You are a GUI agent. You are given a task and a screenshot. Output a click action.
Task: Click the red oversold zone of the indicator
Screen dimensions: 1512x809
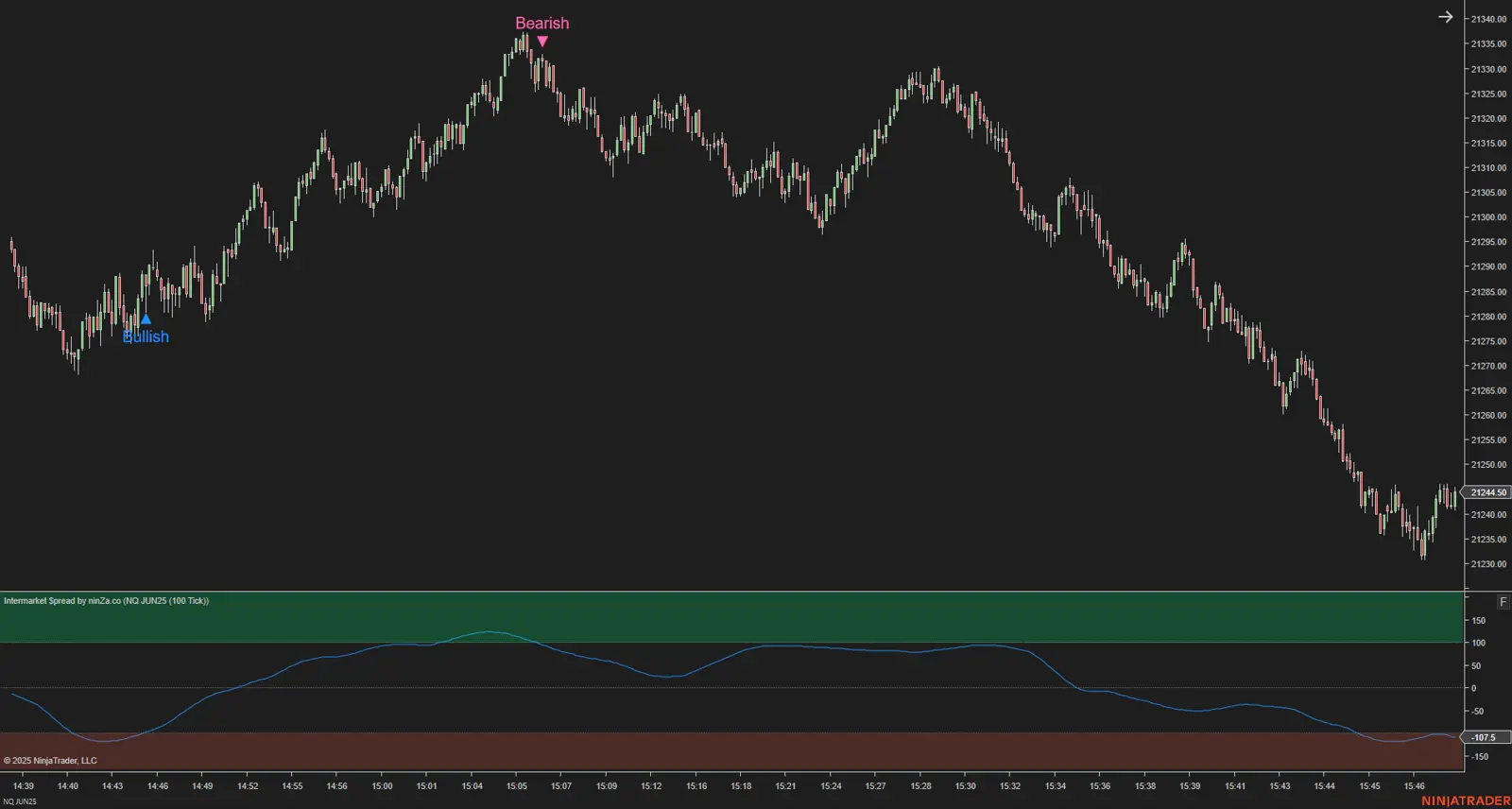(x=731, y=751)
